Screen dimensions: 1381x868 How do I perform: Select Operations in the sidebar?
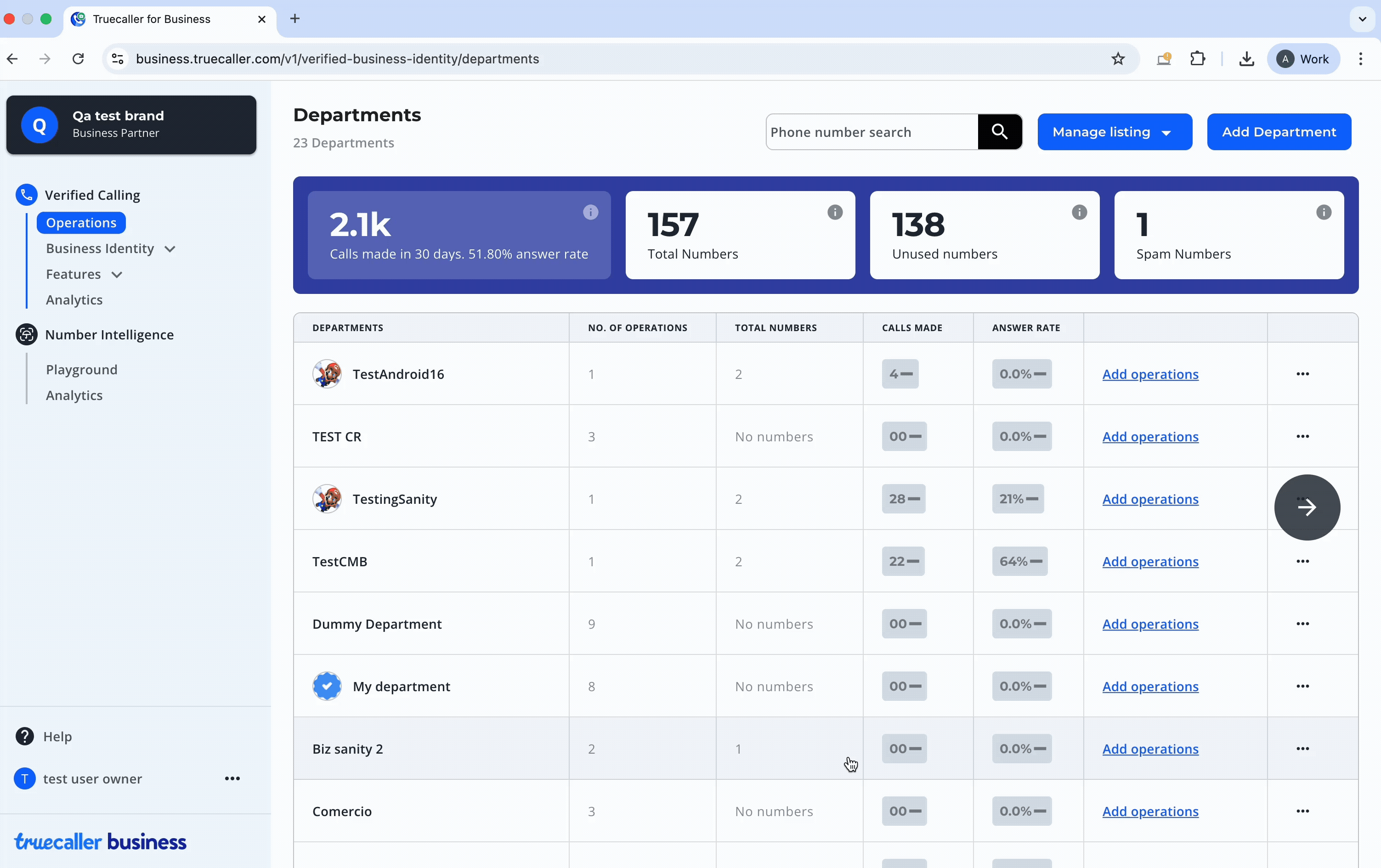81,222
